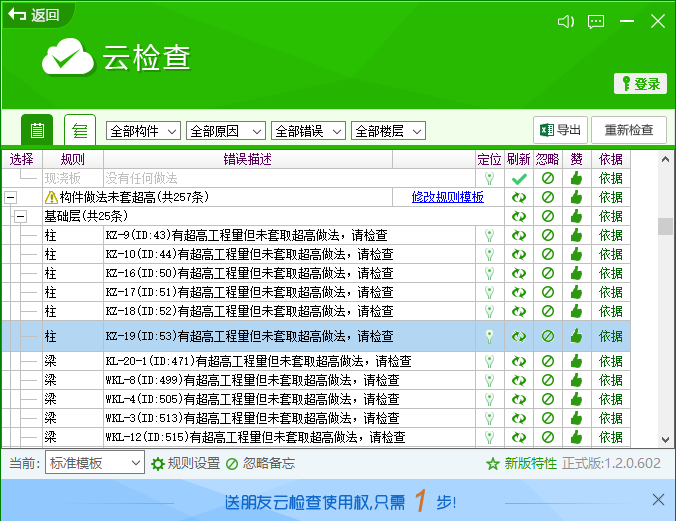Refresh the 基础层 group
676x521 pixels.
click(x=519, y=216)
